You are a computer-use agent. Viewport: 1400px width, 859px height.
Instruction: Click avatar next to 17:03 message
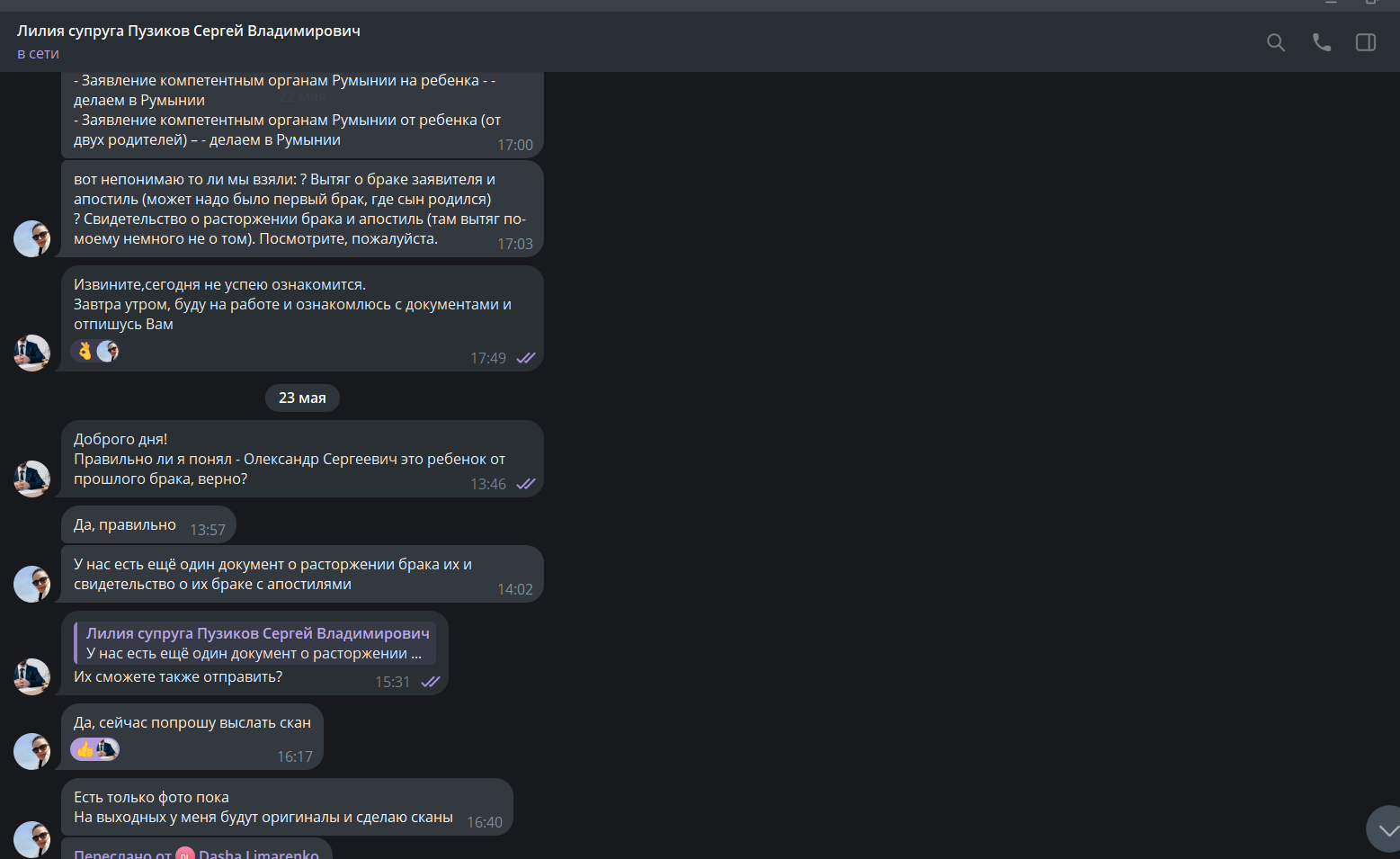[x=31, y=238]
